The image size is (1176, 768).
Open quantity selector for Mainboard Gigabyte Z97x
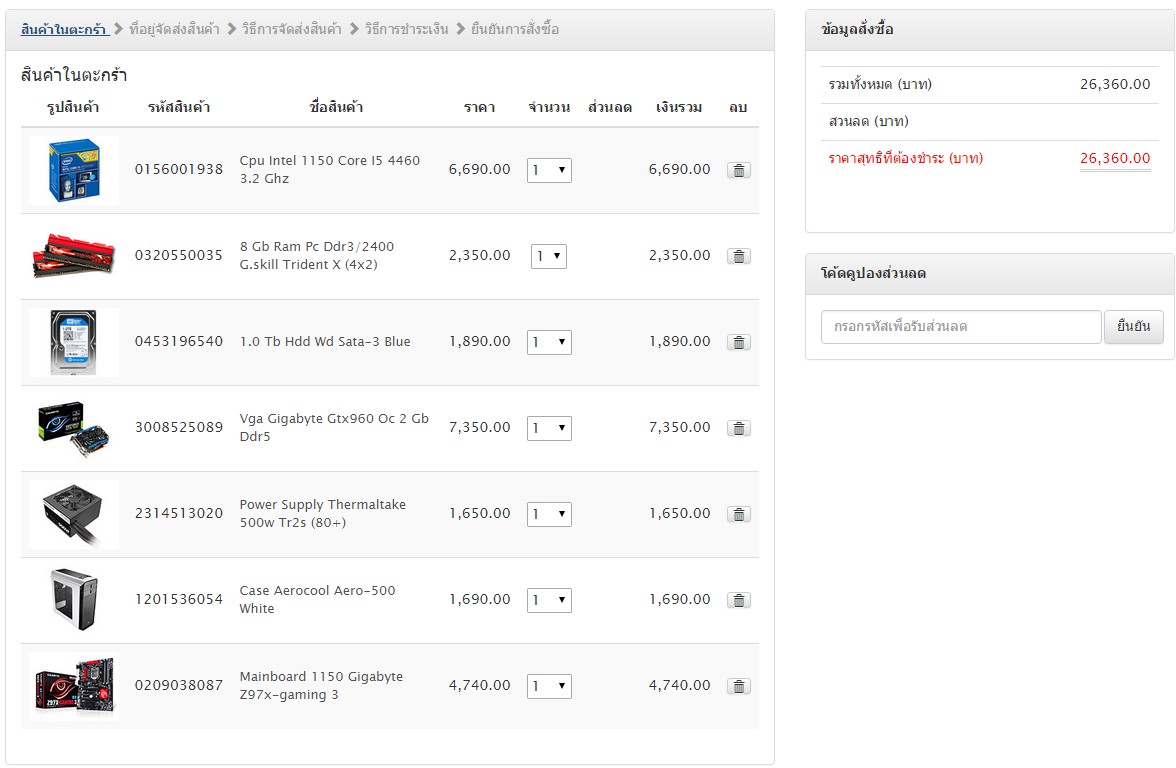(549, 686)
